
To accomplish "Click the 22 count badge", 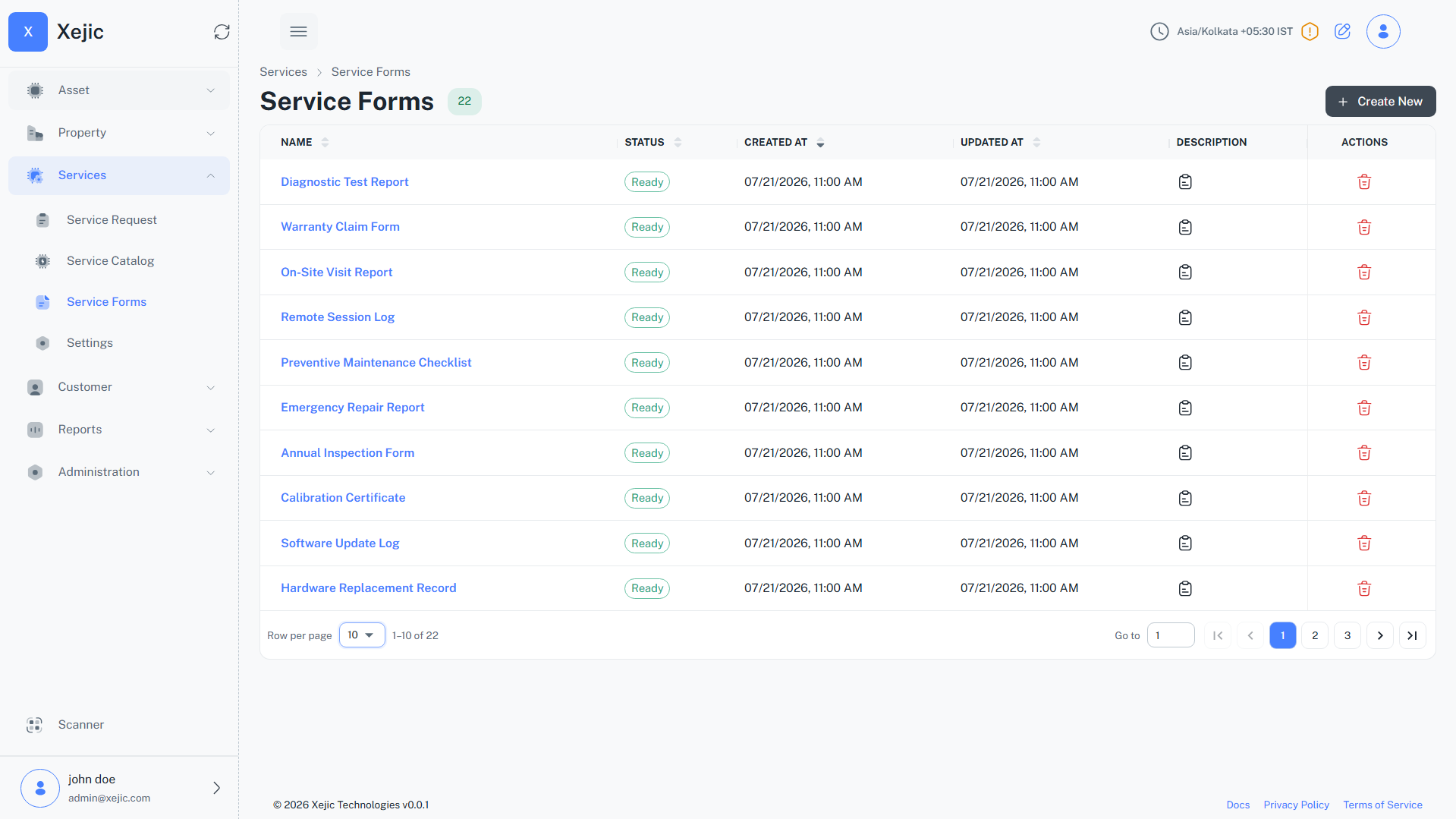I will click(464, 101).
